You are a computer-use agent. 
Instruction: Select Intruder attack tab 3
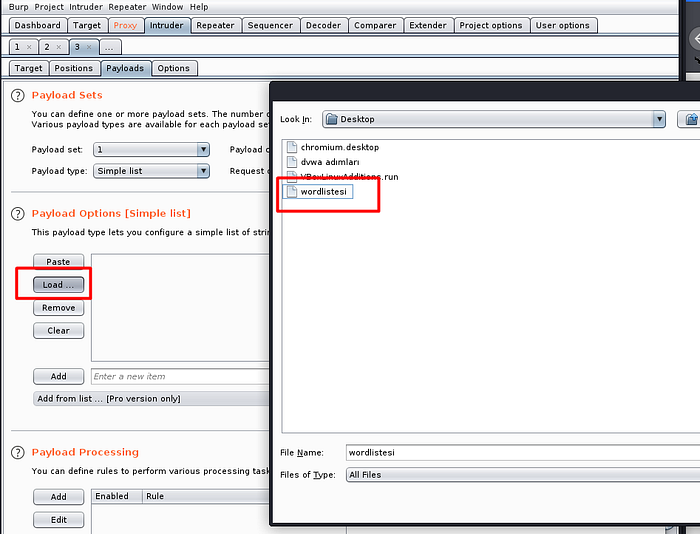(x=77, y=47)
